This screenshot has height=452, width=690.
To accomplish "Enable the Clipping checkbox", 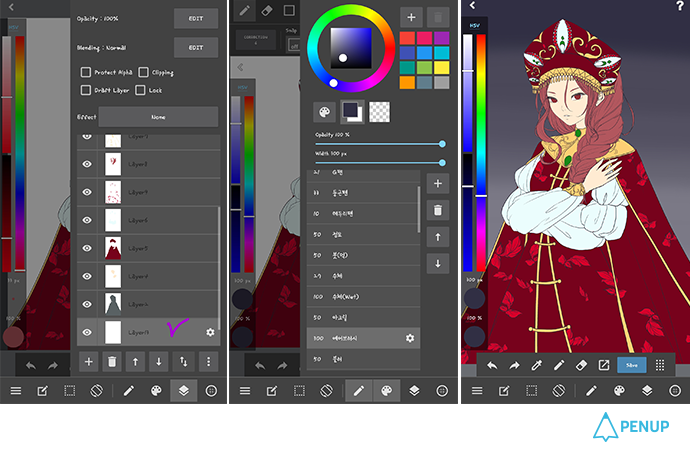I will coord(143,72).
